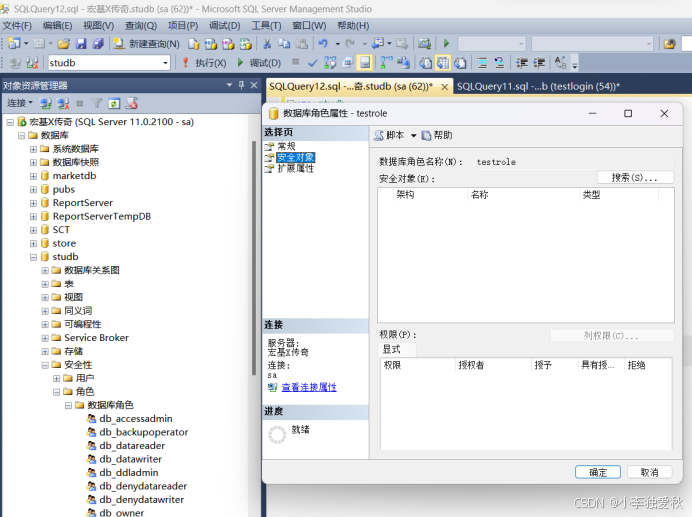Click the 取消 Cancel button
692x517 pixels.
[x=649, y=472]
